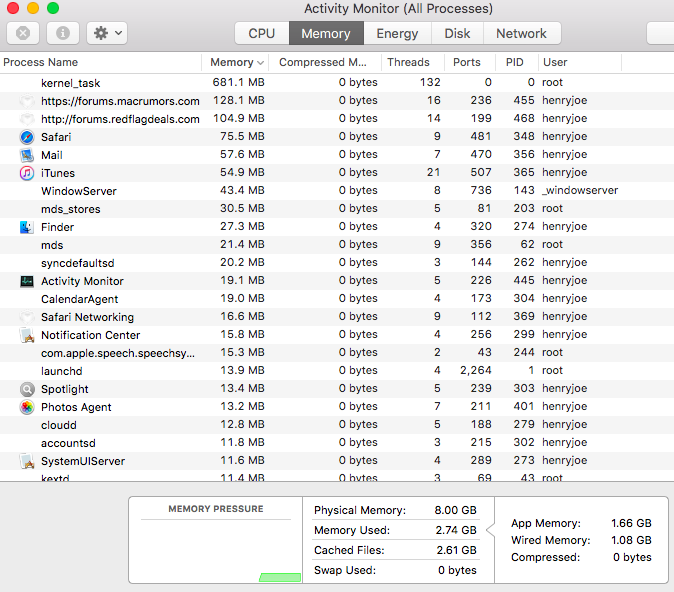Click the Notification Center row icon
The width and height of the screenshot is (674, 592).
point(27,335)
